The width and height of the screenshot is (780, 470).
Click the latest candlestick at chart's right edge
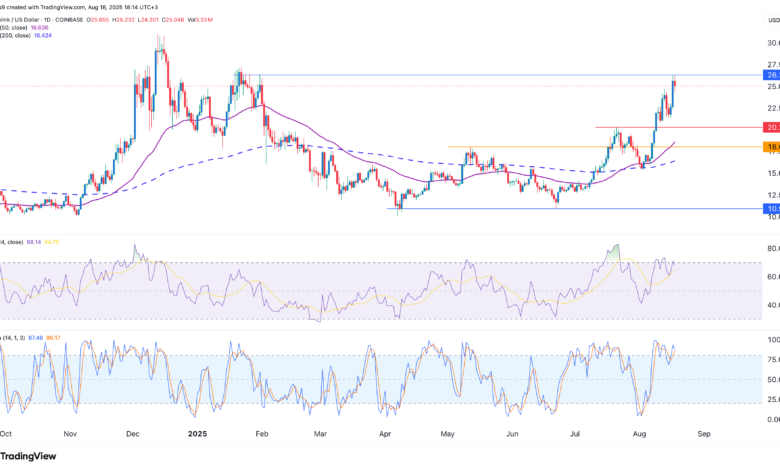pos(676,88)
